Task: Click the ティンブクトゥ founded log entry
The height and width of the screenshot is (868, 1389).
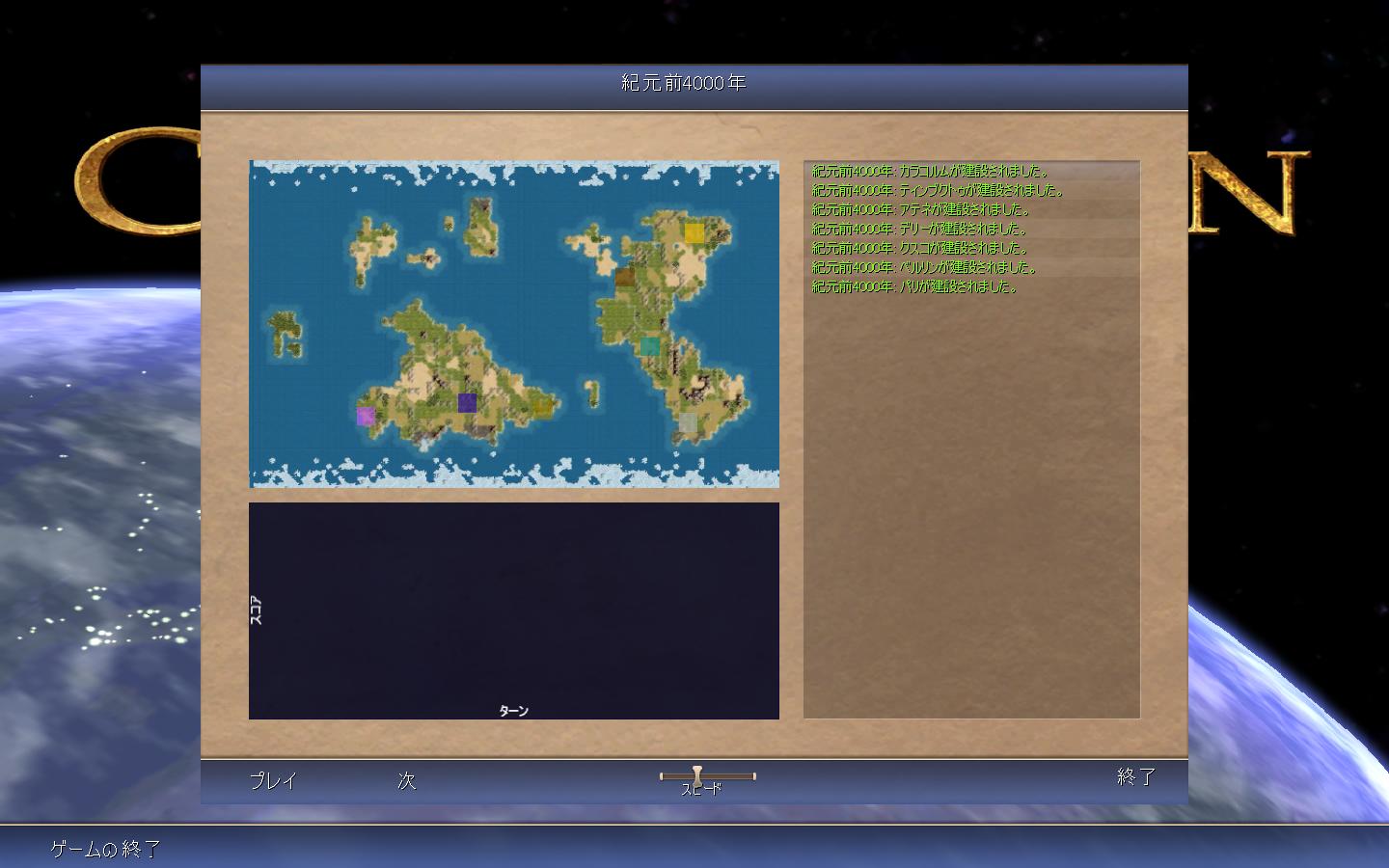Action: (971, 190)
